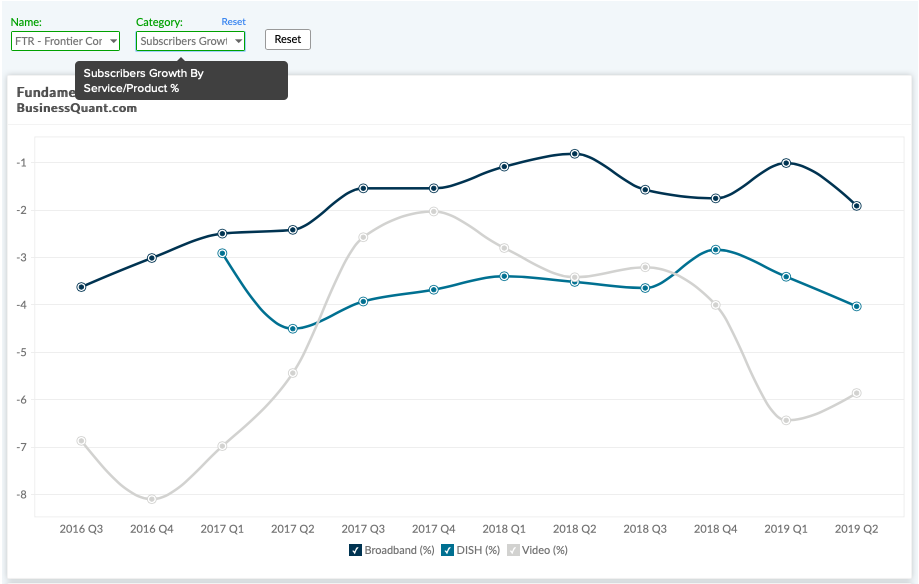Select the DISH data point at 2017 Q2

(x=293, y=329)
